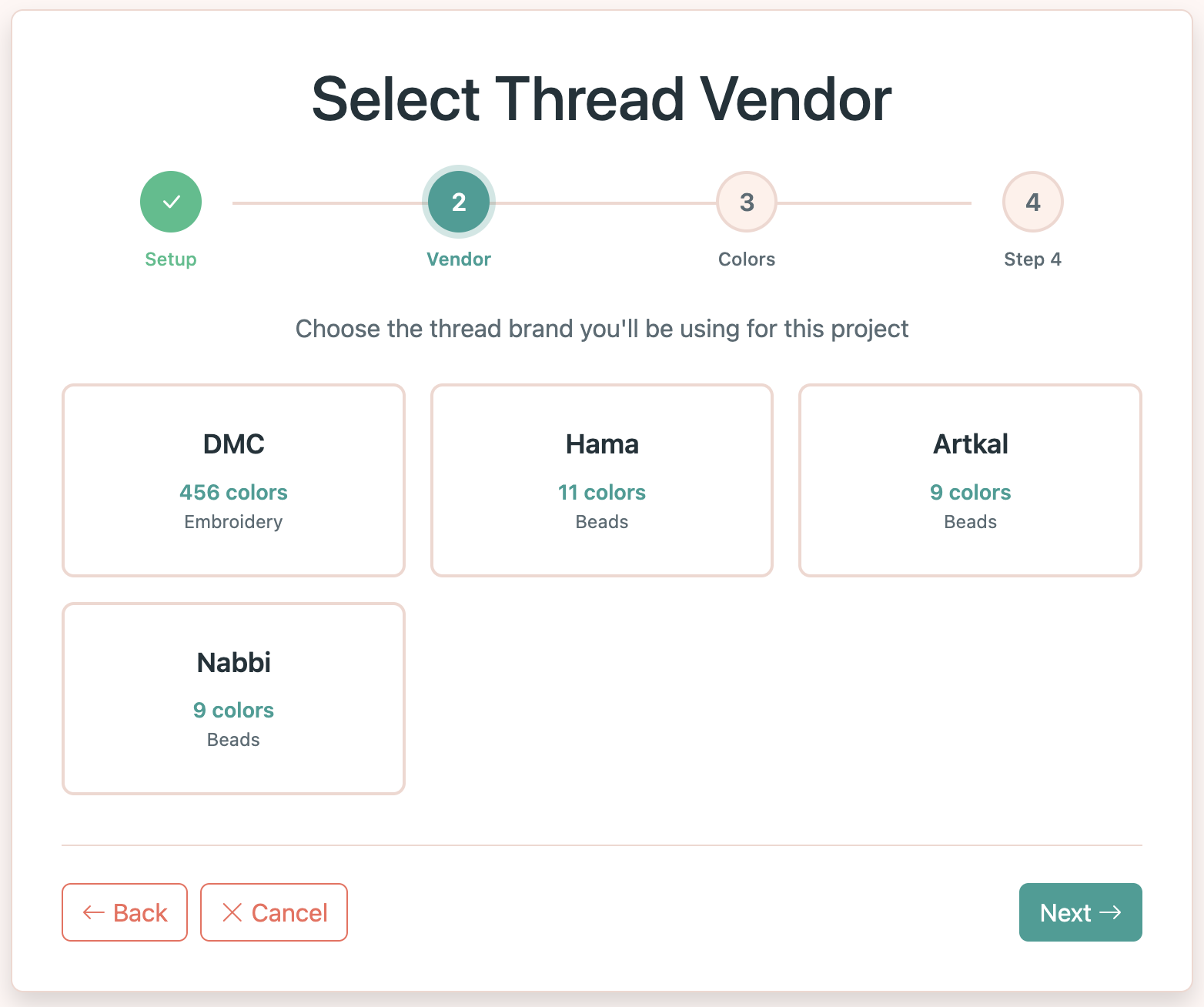Click the circled number 3 Colors icon
The width and height of the screenshot is (1204, 1007).
point(745,201)
